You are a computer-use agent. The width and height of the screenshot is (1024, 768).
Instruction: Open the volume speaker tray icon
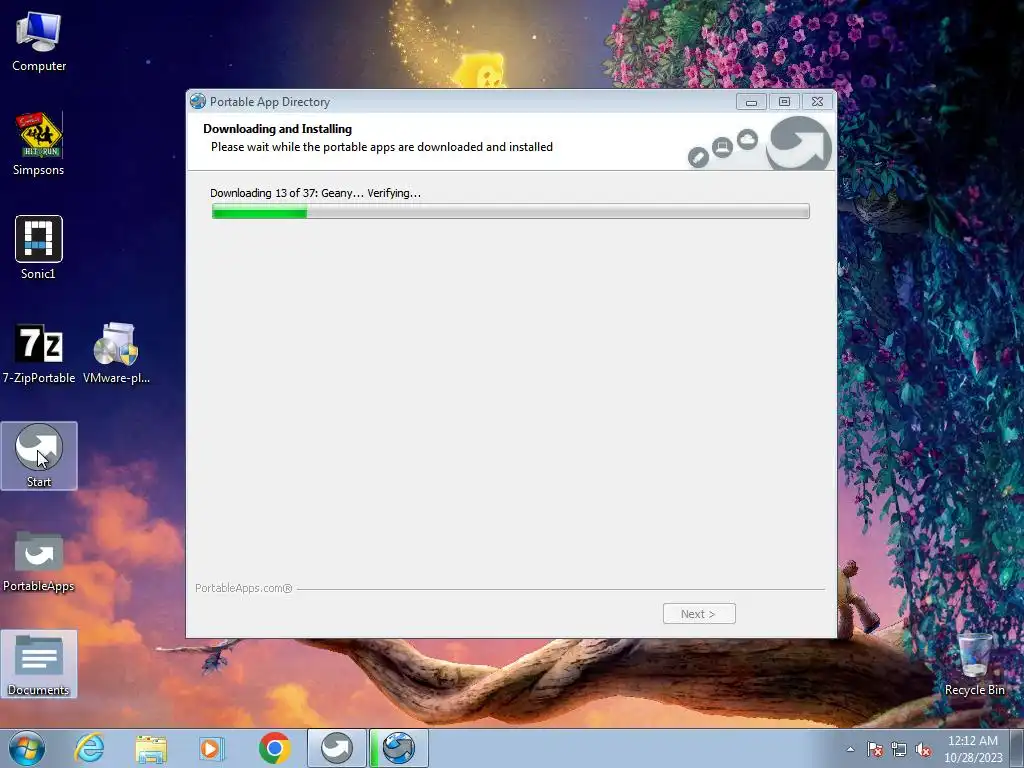click(923, 749)
